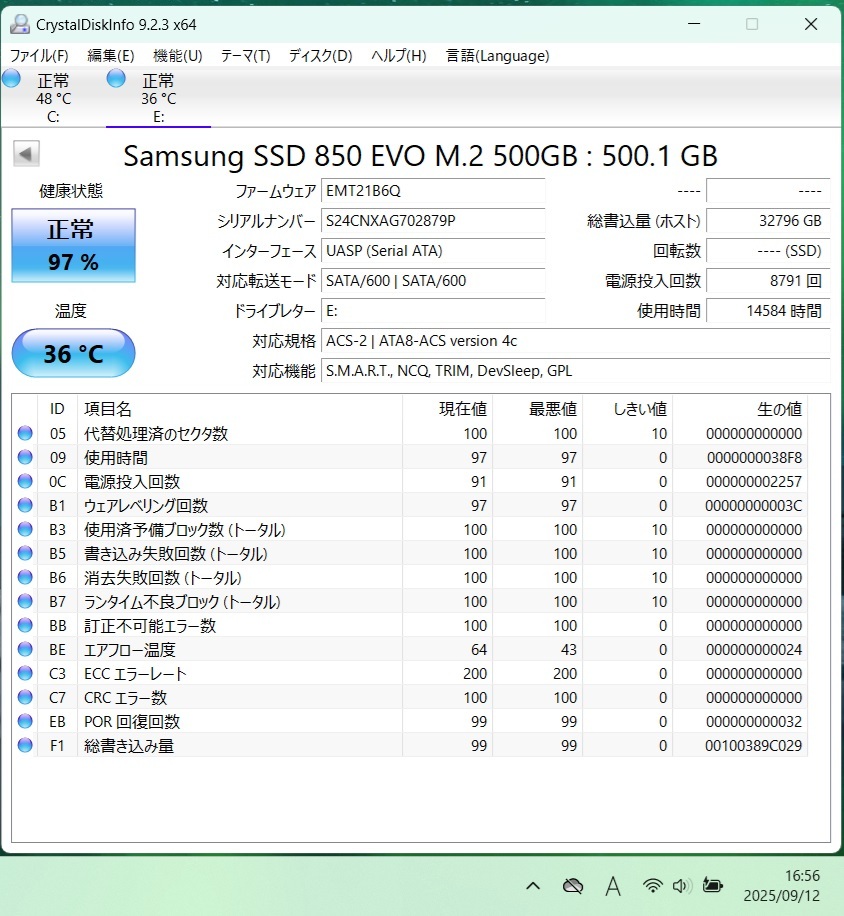The image size is (844, 916).
Task: Click status circle for attribute B7
Action: click(x=25, y=601)
